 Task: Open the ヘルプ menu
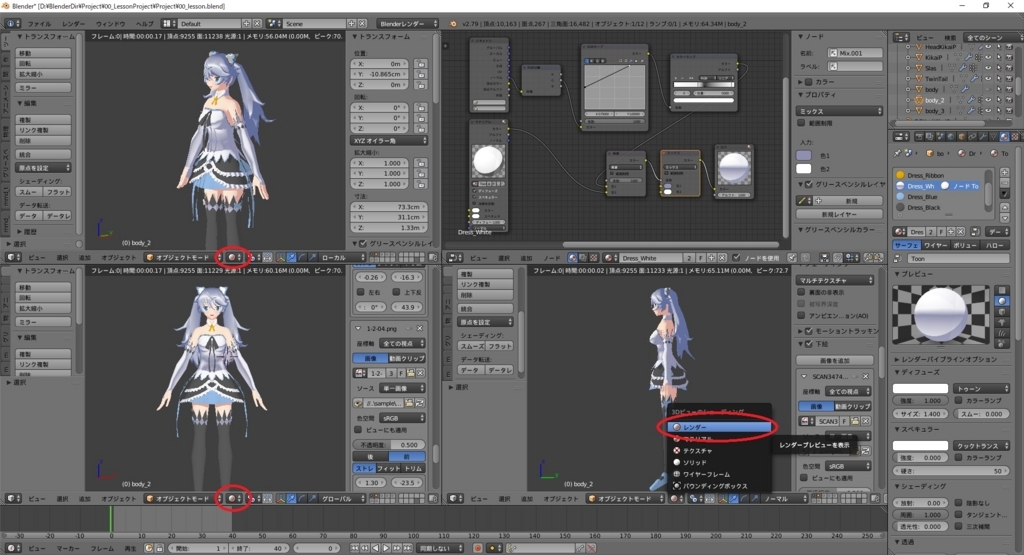pos(144,24)
